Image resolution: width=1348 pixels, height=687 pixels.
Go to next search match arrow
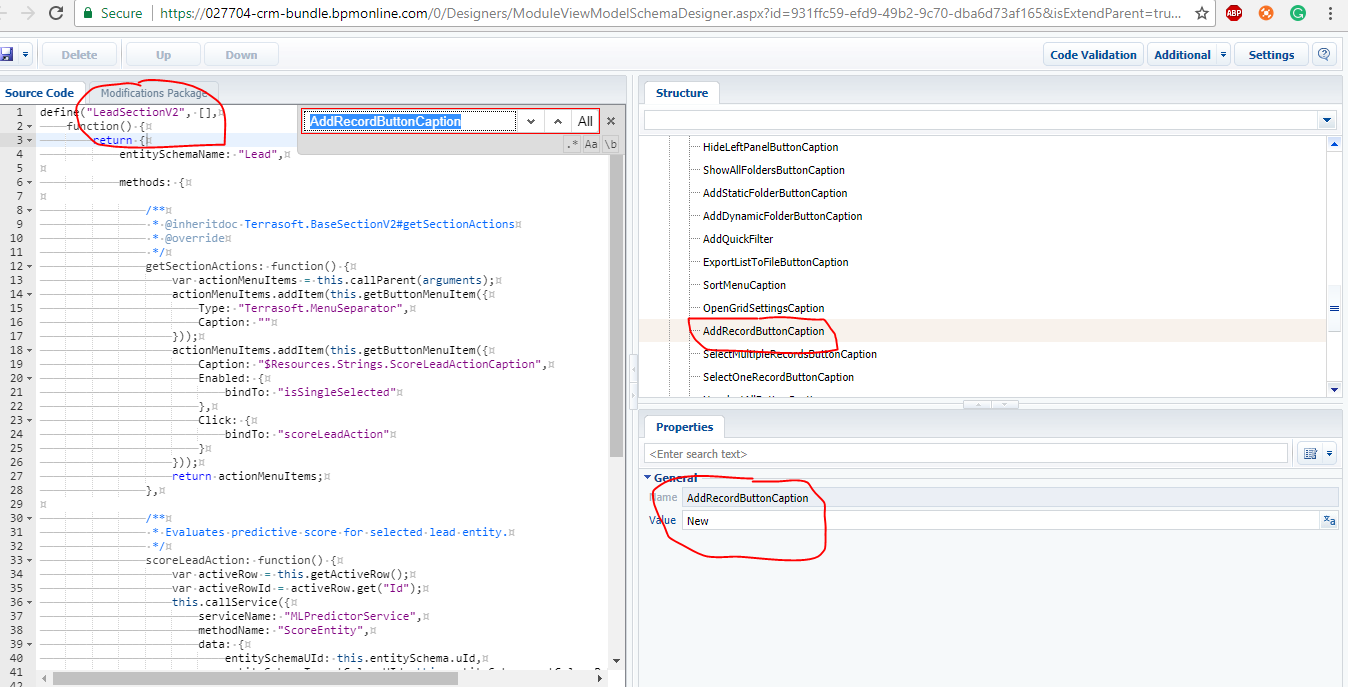pyautogui.click(x=529, y=121)
